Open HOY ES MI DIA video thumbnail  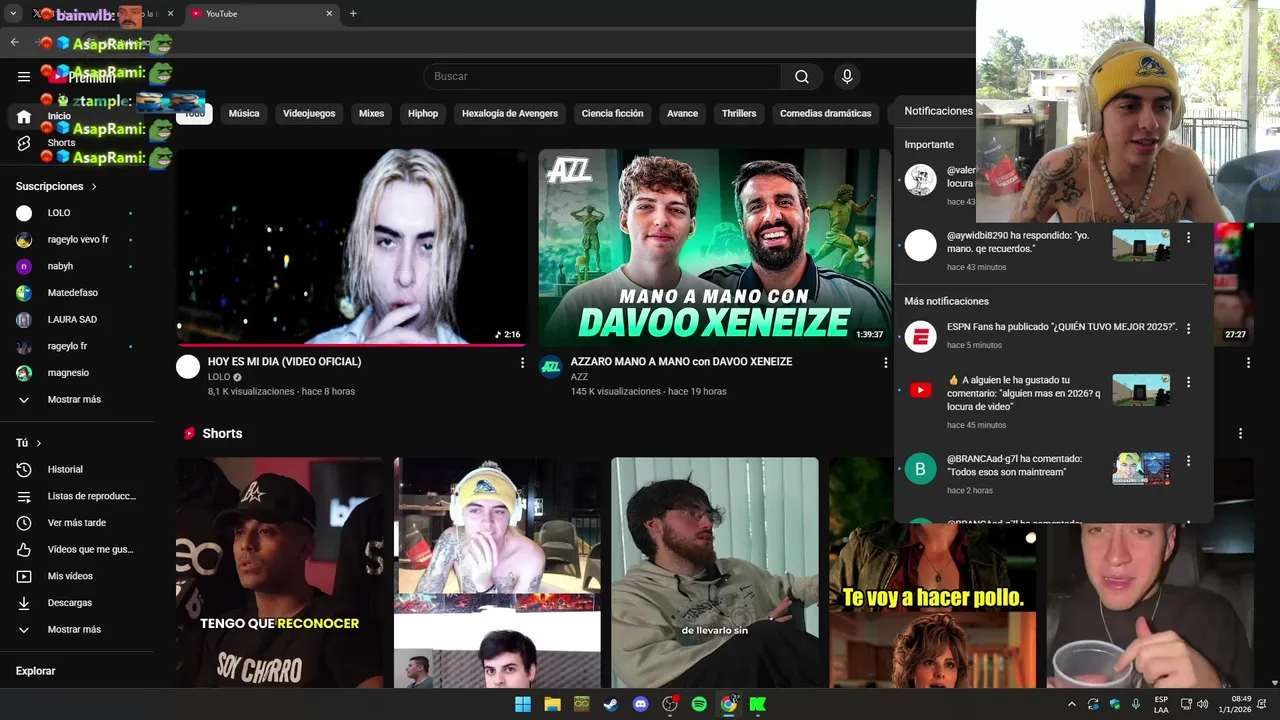[x=351, y=247]
